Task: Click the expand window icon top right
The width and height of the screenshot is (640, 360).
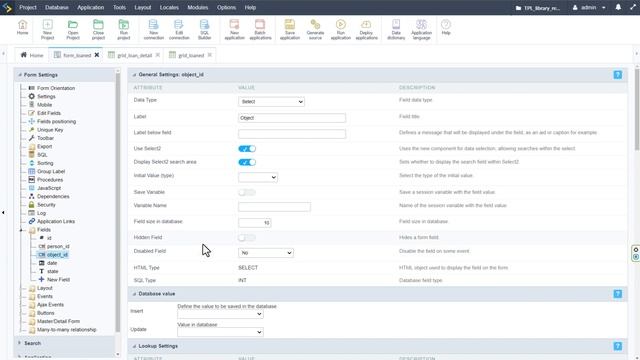Action: (633, 7)
